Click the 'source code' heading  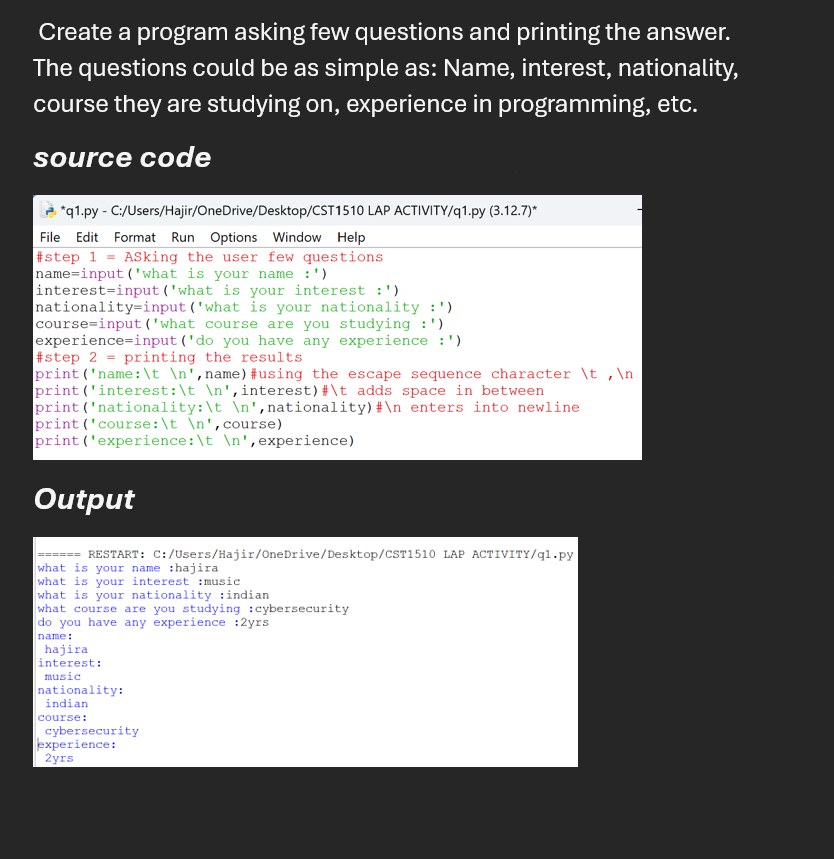tap(122, 157)
